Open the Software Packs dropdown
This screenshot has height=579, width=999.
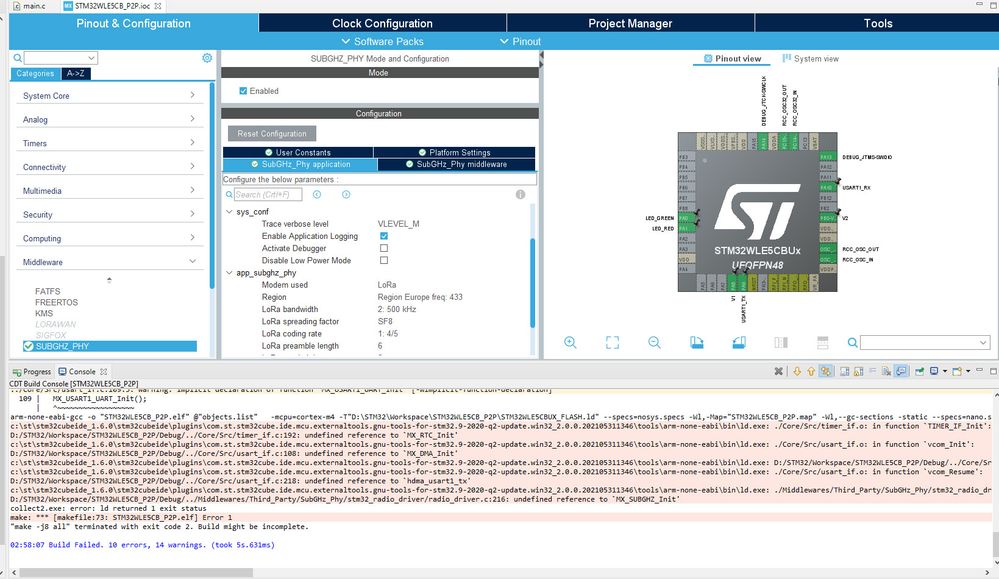pos(382,41)
